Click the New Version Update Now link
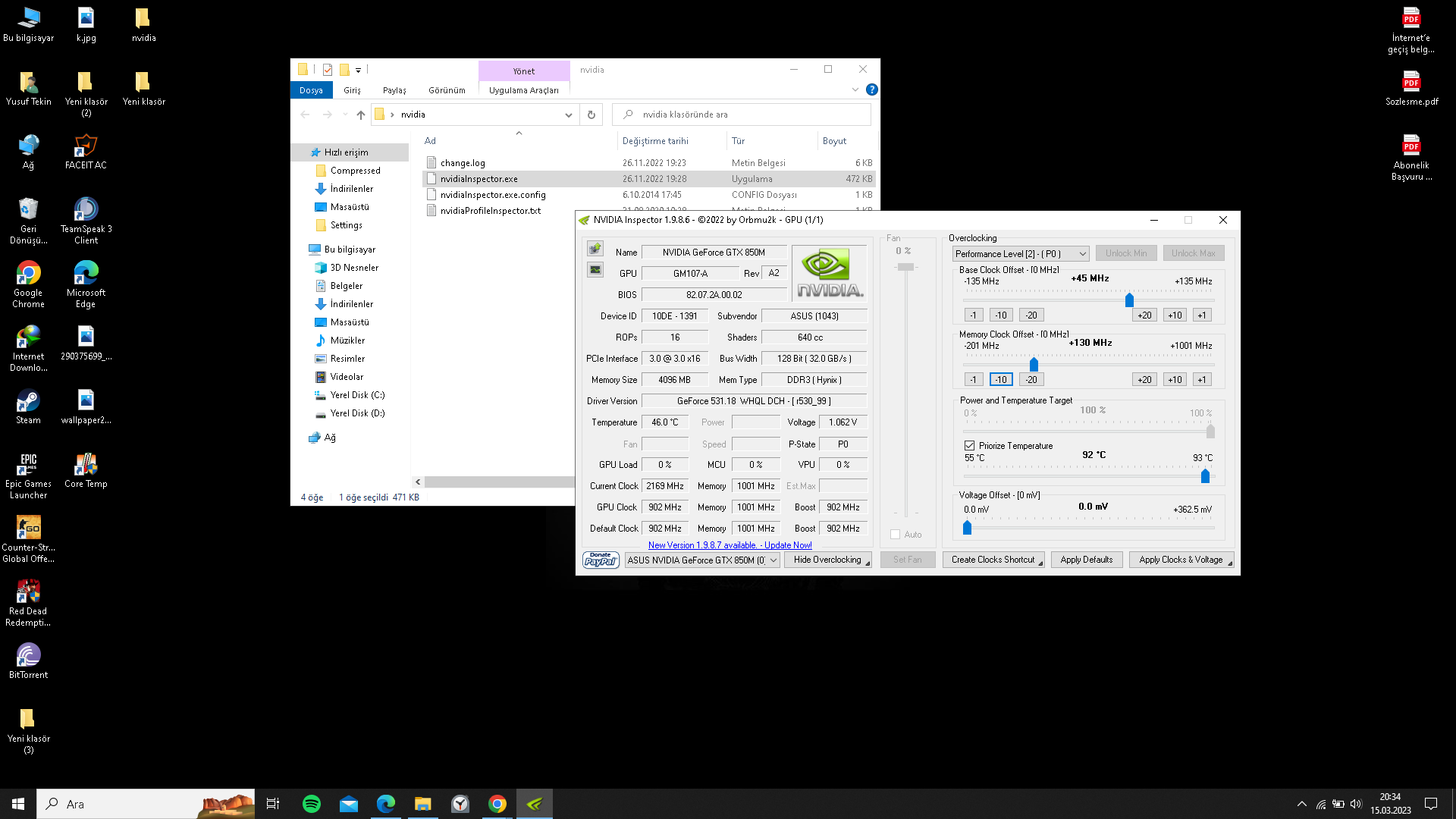Viewport: 1456px width, 819px height. click(x=730, y=545)
